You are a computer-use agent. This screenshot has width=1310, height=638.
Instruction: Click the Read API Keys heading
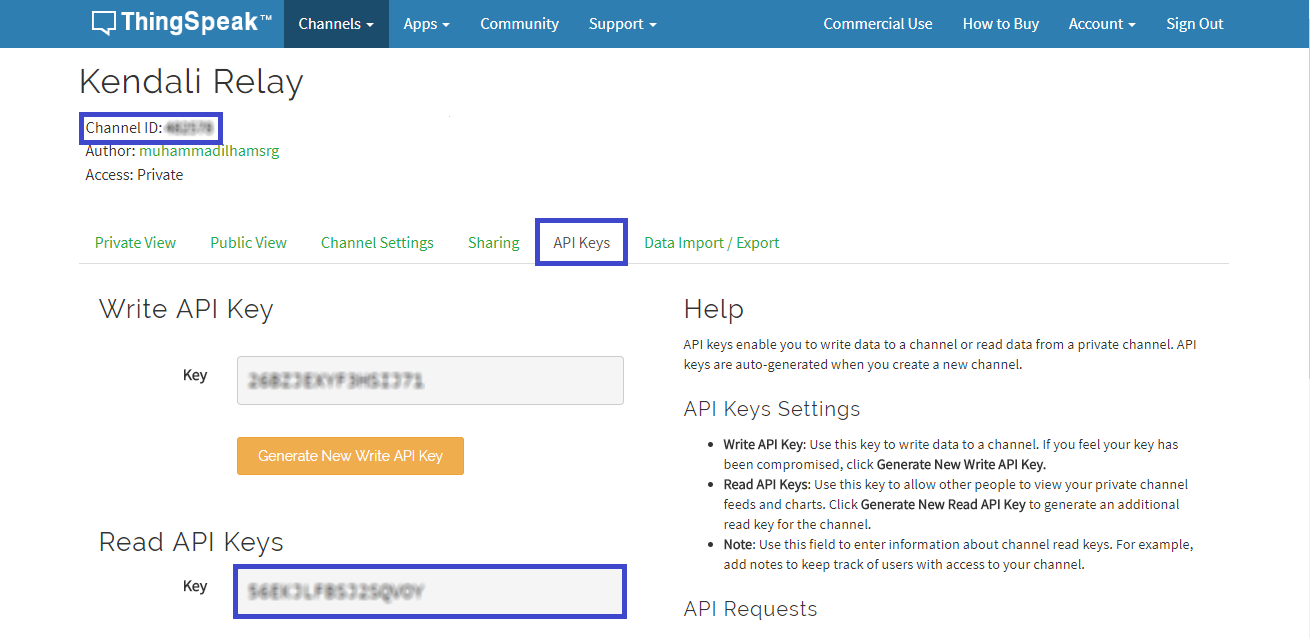click(191, 542)
